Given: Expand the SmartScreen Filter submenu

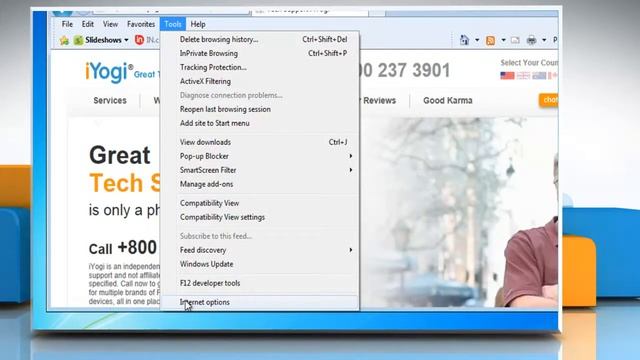Looking at the screenshot, I should pos(260,170).
